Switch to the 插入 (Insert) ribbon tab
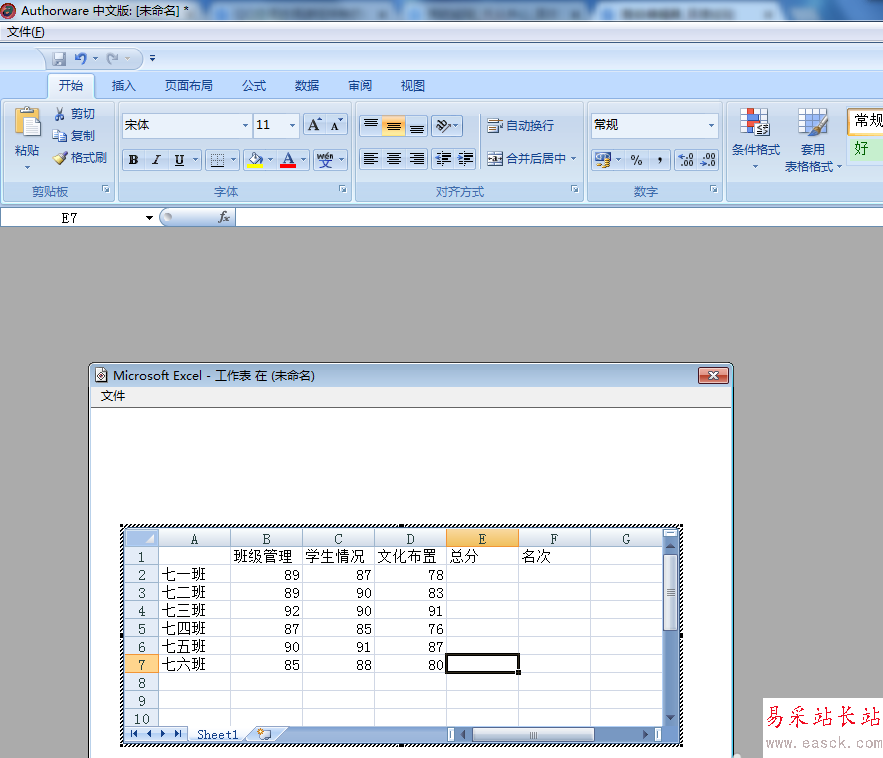Viewport: 883px width, 758px height. pyautogui.click(x=123, y=86)
